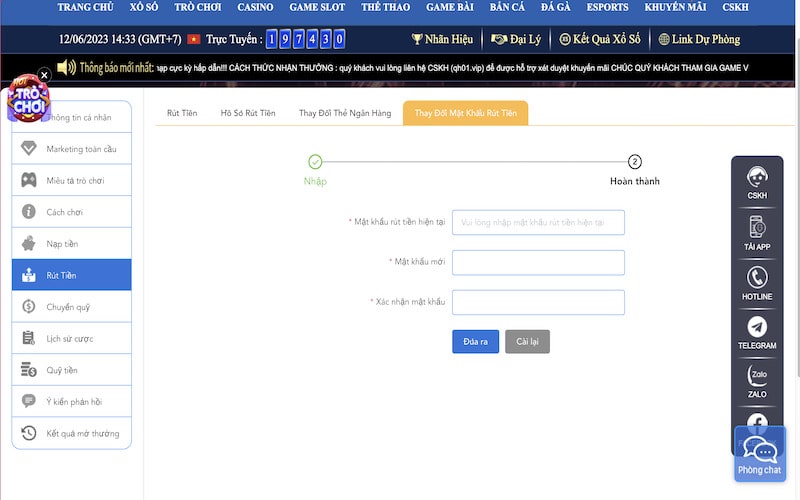Click the date time 12/06/2023 14:33 text
Image resolution: width=800 pixels, height=500 pixels.
click(120, 39)
